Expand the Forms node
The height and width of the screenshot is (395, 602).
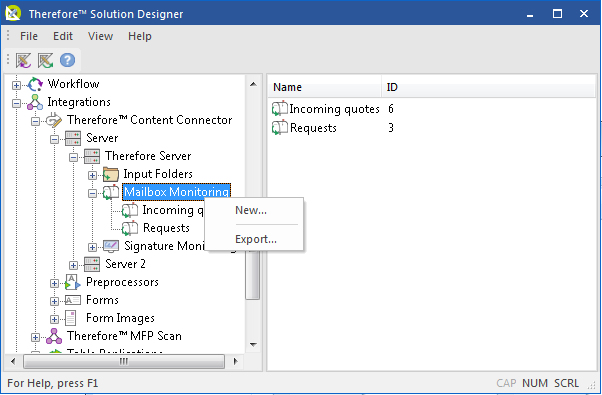tap(54, 301)
